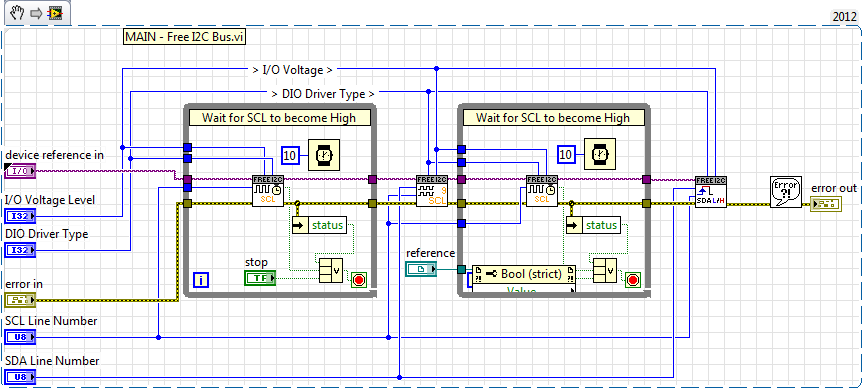
Task: Select the I/O Voltage Level I32 terminal
Action: pos(20,216)
